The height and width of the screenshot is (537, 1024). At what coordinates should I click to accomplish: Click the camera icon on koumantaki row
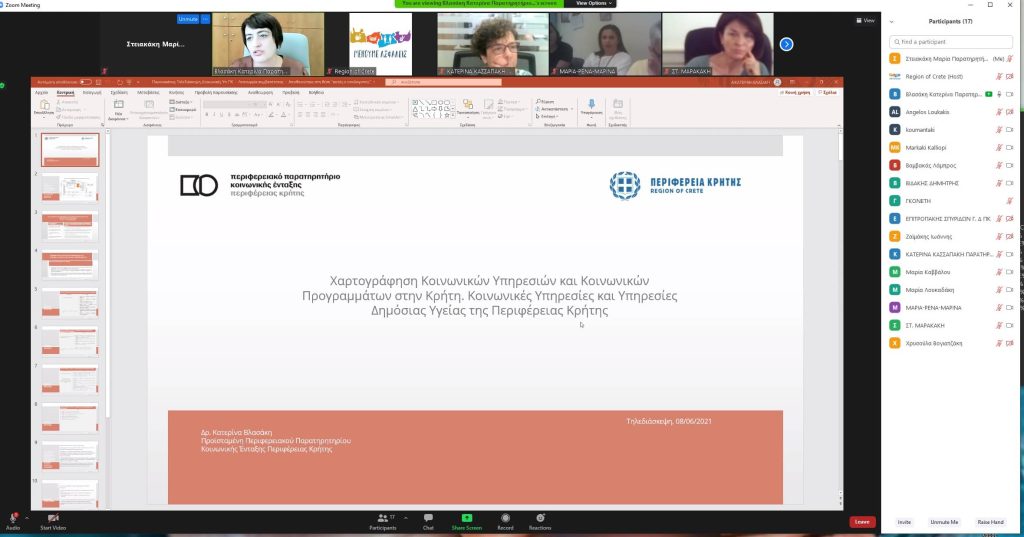tap(1010, 129)
